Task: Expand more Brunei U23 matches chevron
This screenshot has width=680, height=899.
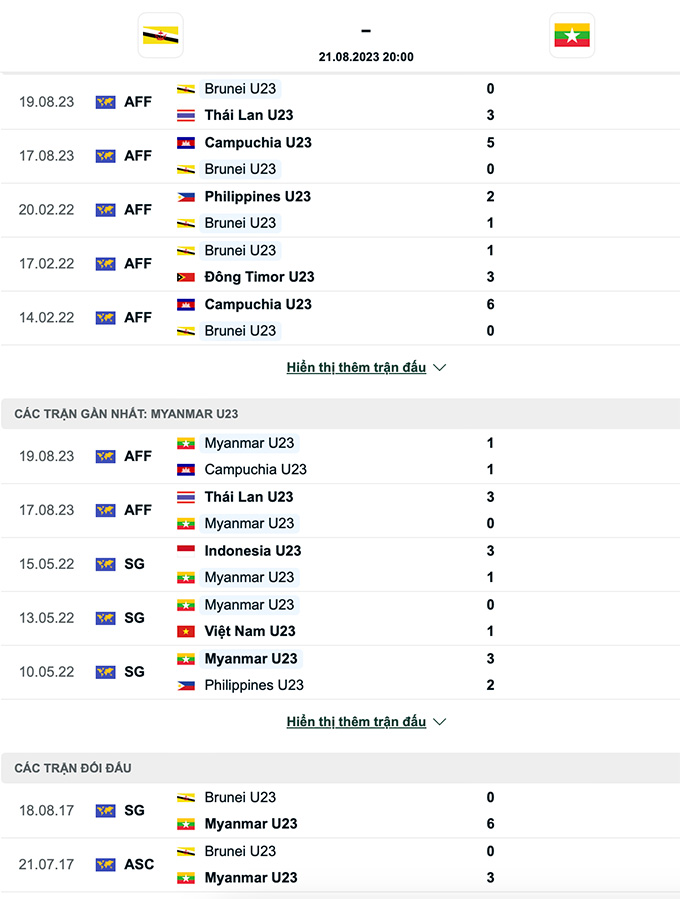Action: [440, 368]
